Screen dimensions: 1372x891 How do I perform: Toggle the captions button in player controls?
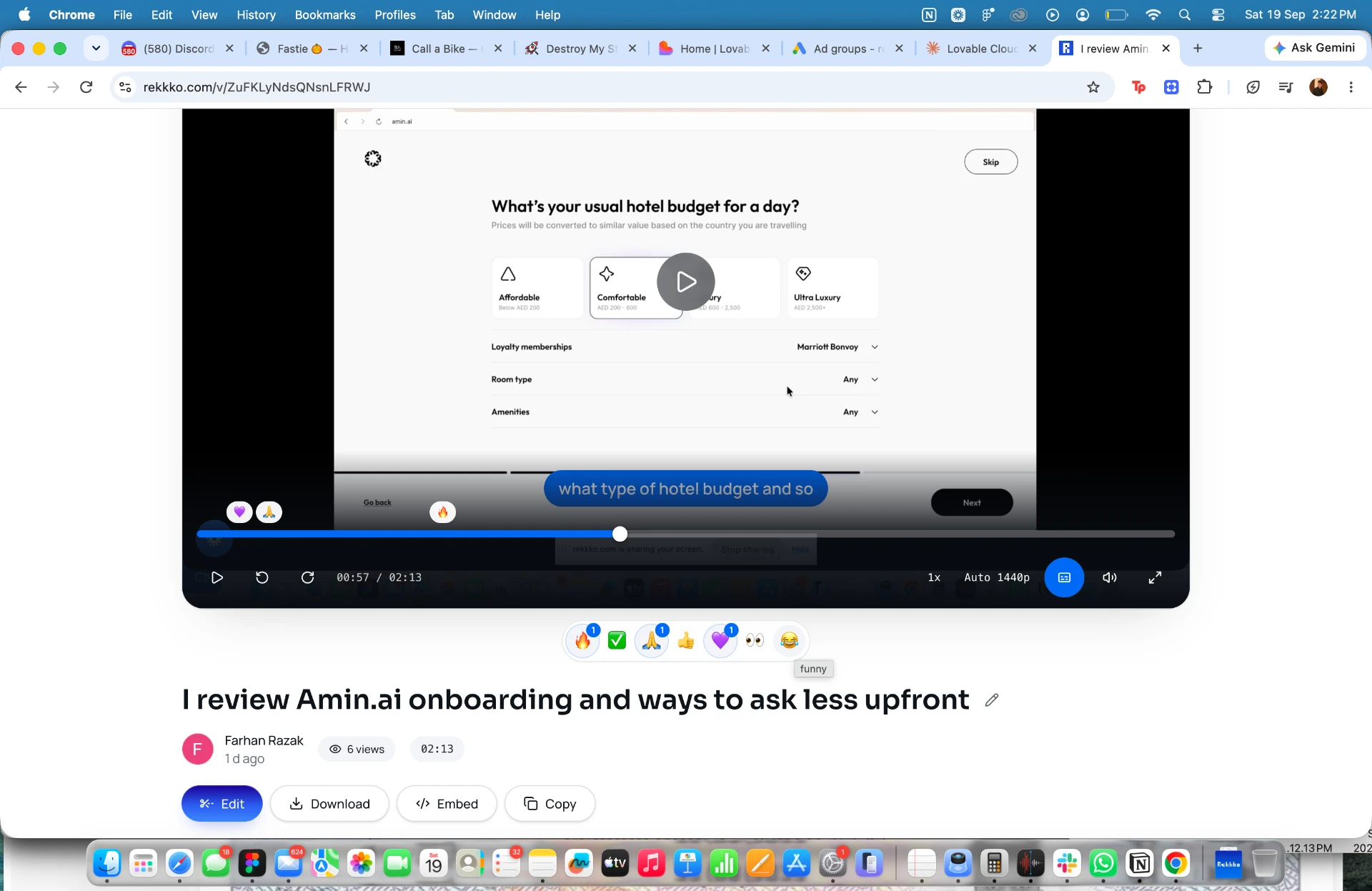1064,577
